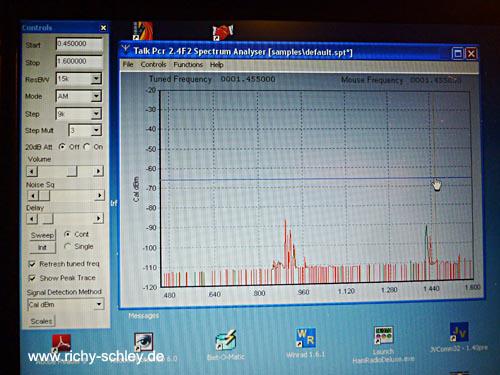Click Volume slider right arrow
The height and width of the screenshot is (375, 500).
(98, 171)
